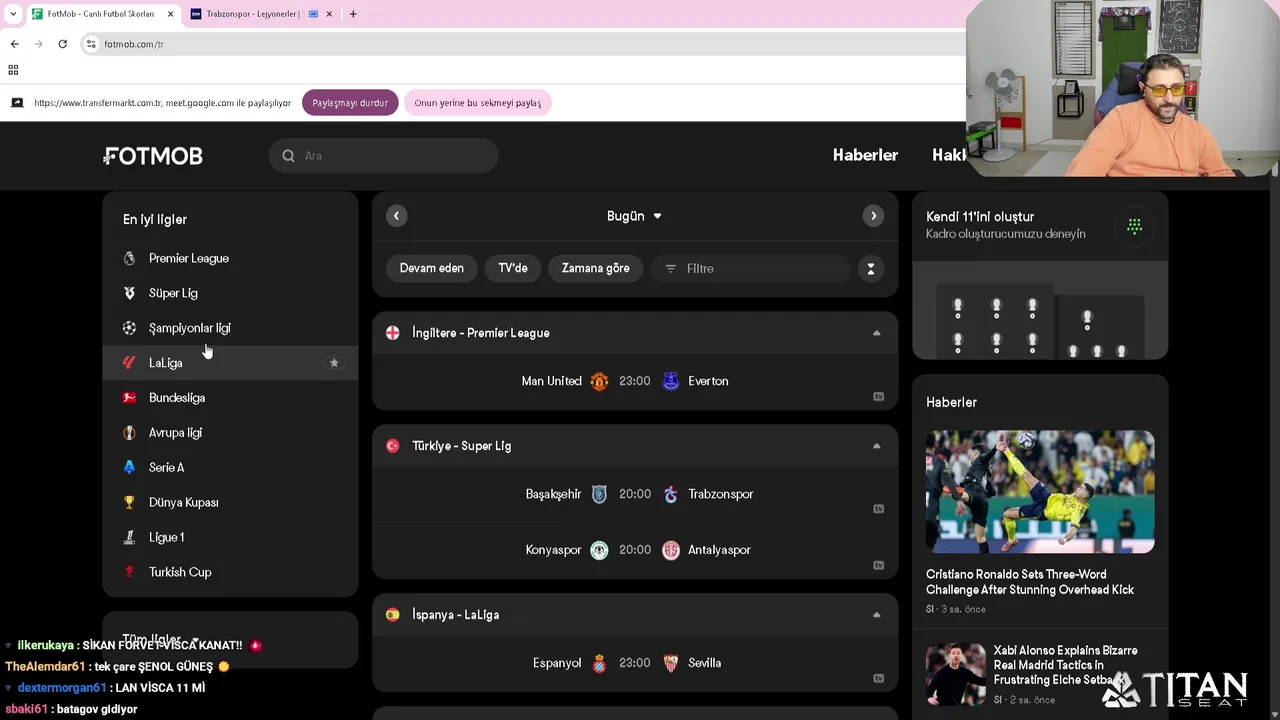Click the browser reload icon

coord(62,44)
